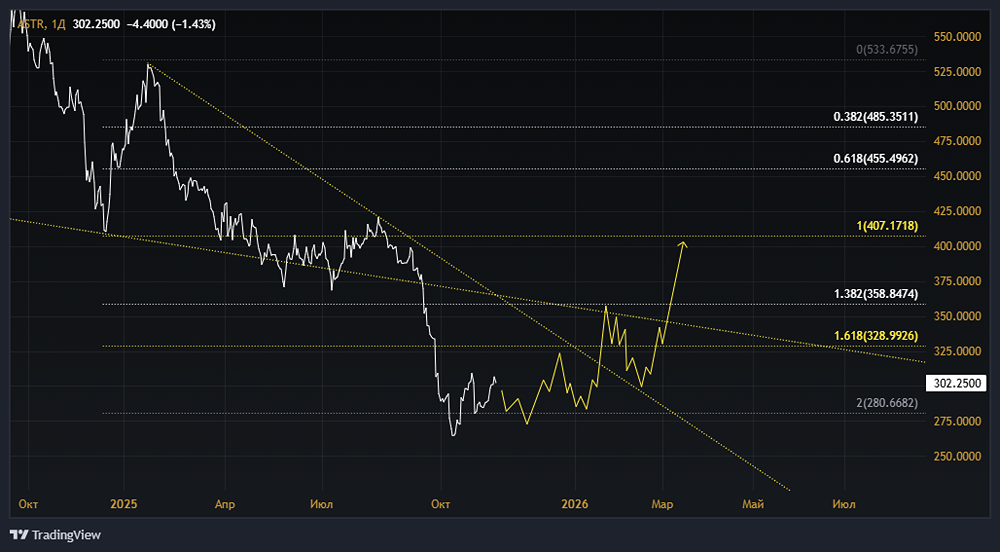This screenshot has height=552, width=1000.
Task: Click the 1Д interval label
Action: click(x=57, y=23)
